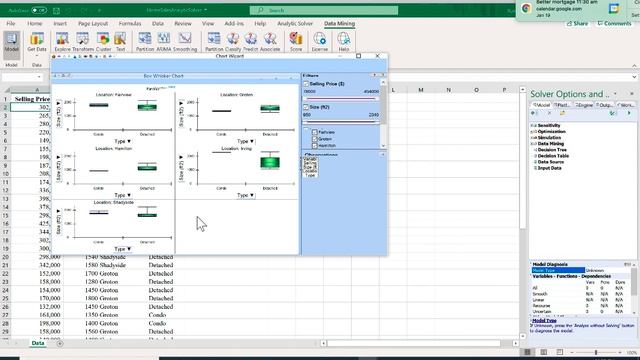Adjust the zoom slider in status bar
Image resolution: width=640 pixels, height=360 pixels.
point(596,352)
